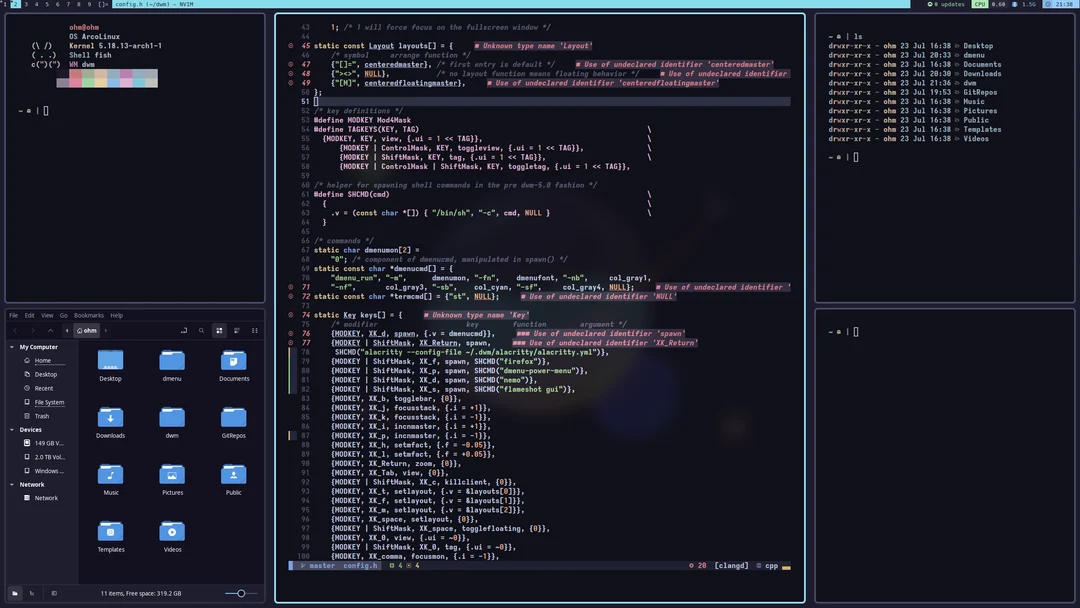Click the memory usage indicator in the top bar

1025,4
